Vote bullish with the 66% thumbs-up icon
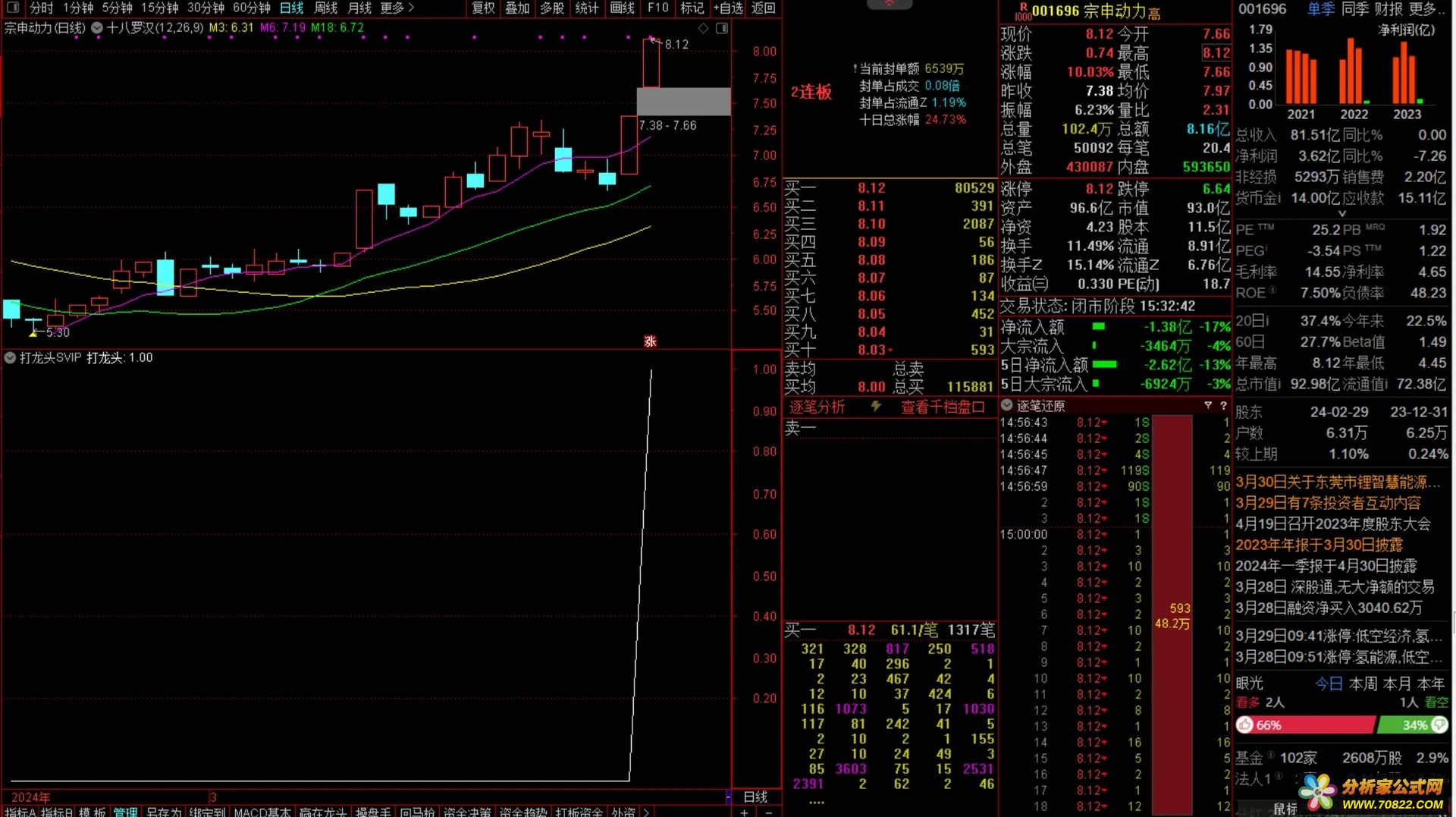Screen dimensions: 1456x817 pos(1244,725)
